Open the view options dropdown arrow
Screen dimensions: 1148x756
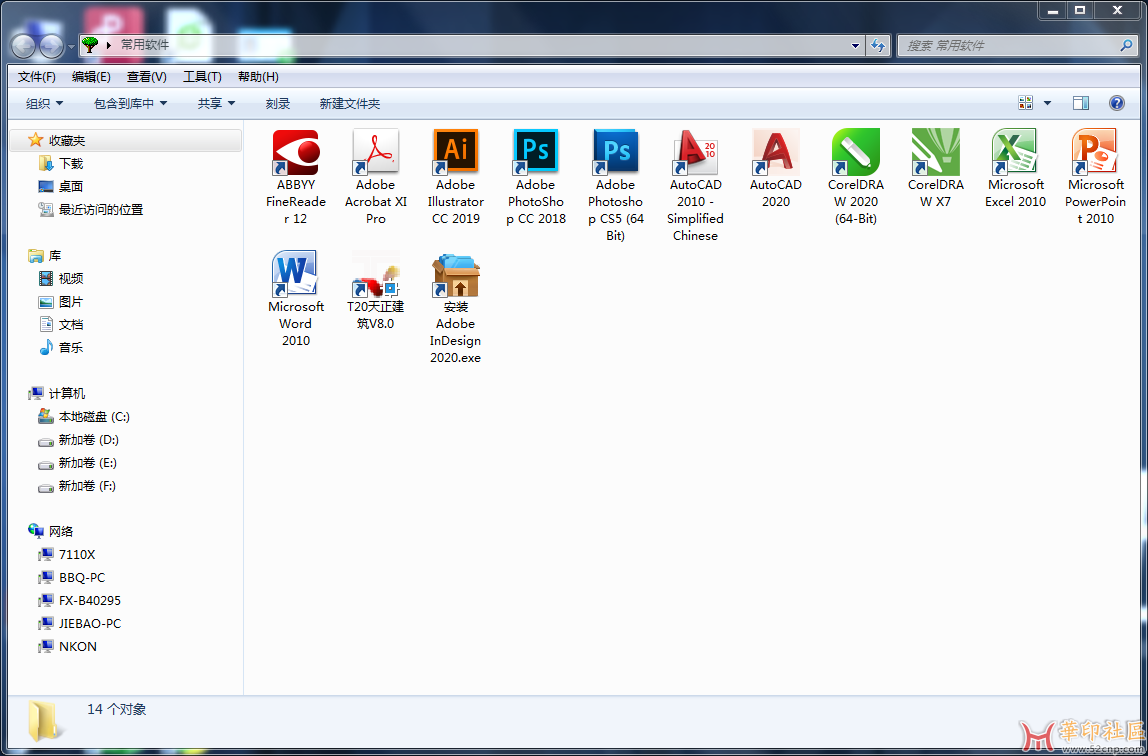click(1047, 103)
